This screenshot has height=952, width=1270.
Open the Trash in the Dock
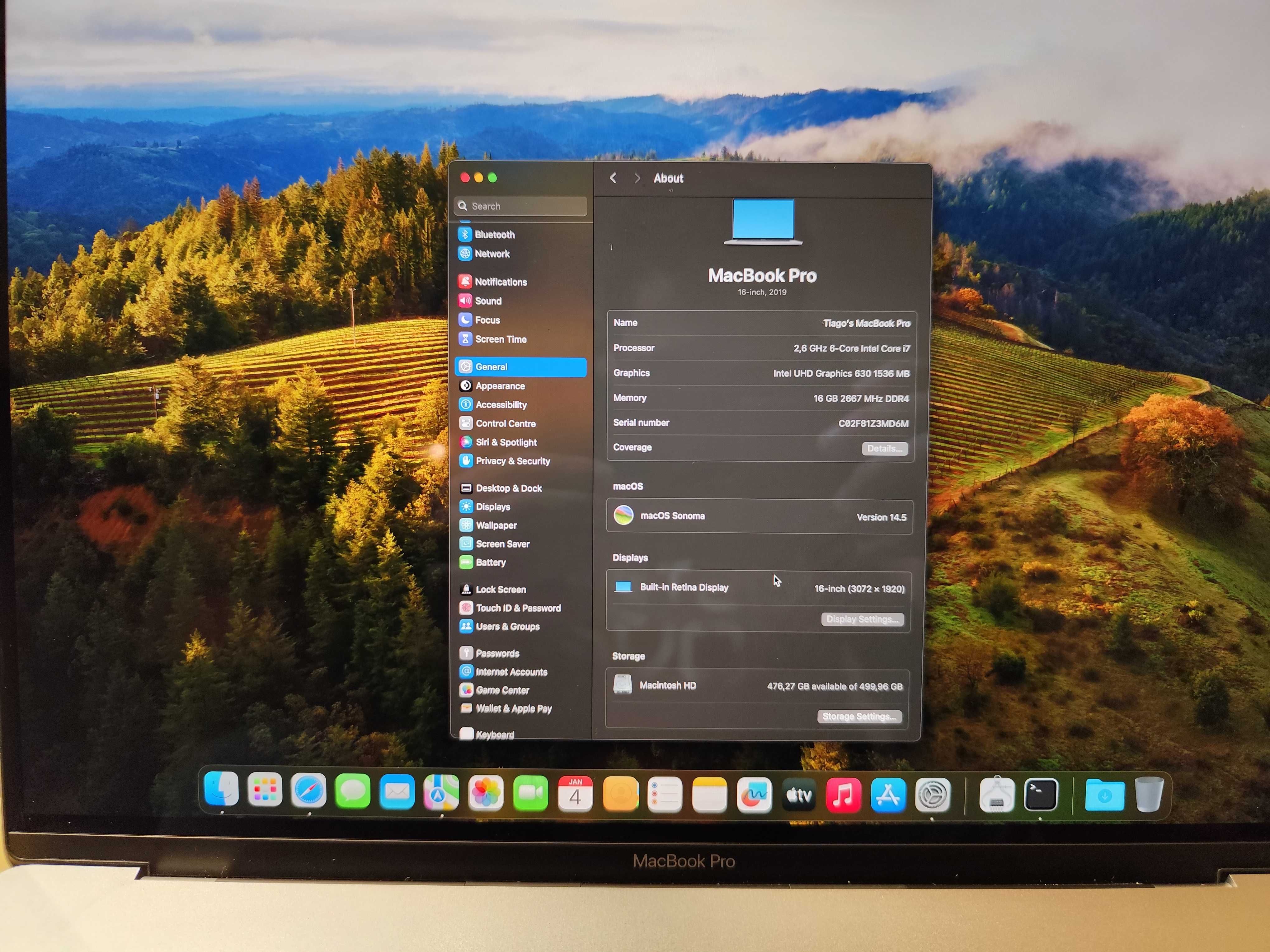click(1150, 794)
